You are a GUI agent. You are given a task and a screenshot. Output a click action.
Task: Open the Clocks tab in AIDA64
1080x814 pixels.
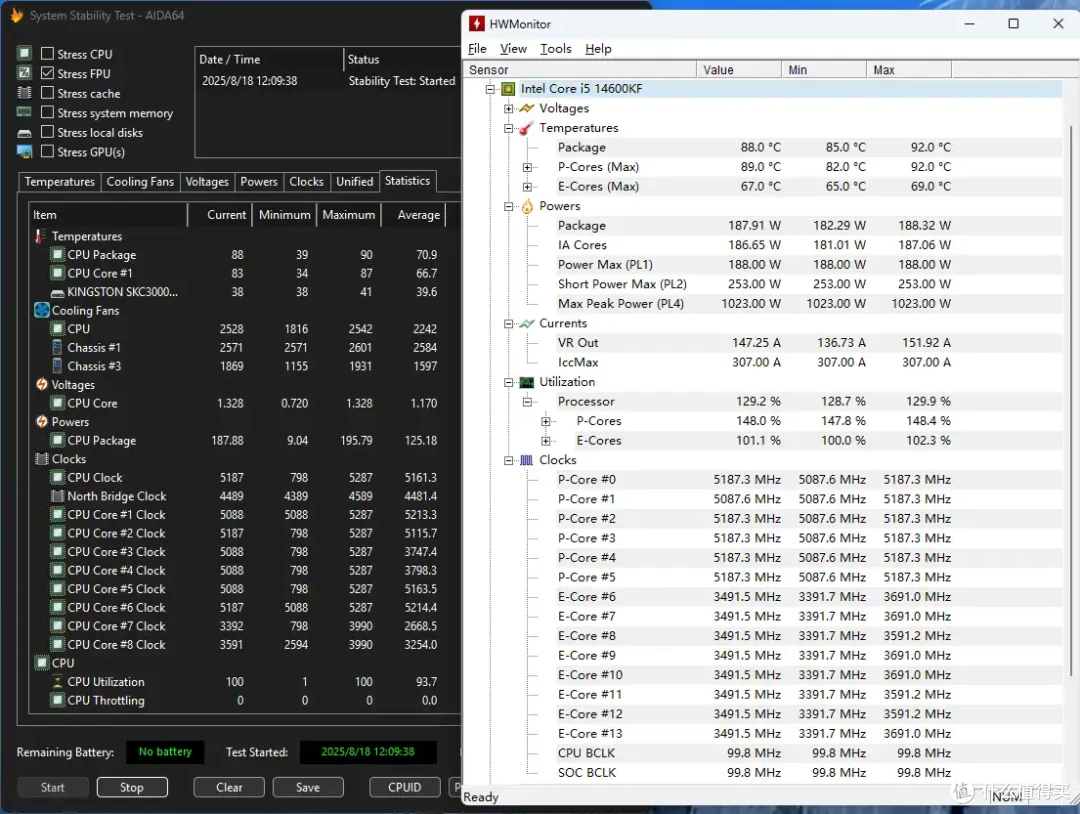coord(306,182)
